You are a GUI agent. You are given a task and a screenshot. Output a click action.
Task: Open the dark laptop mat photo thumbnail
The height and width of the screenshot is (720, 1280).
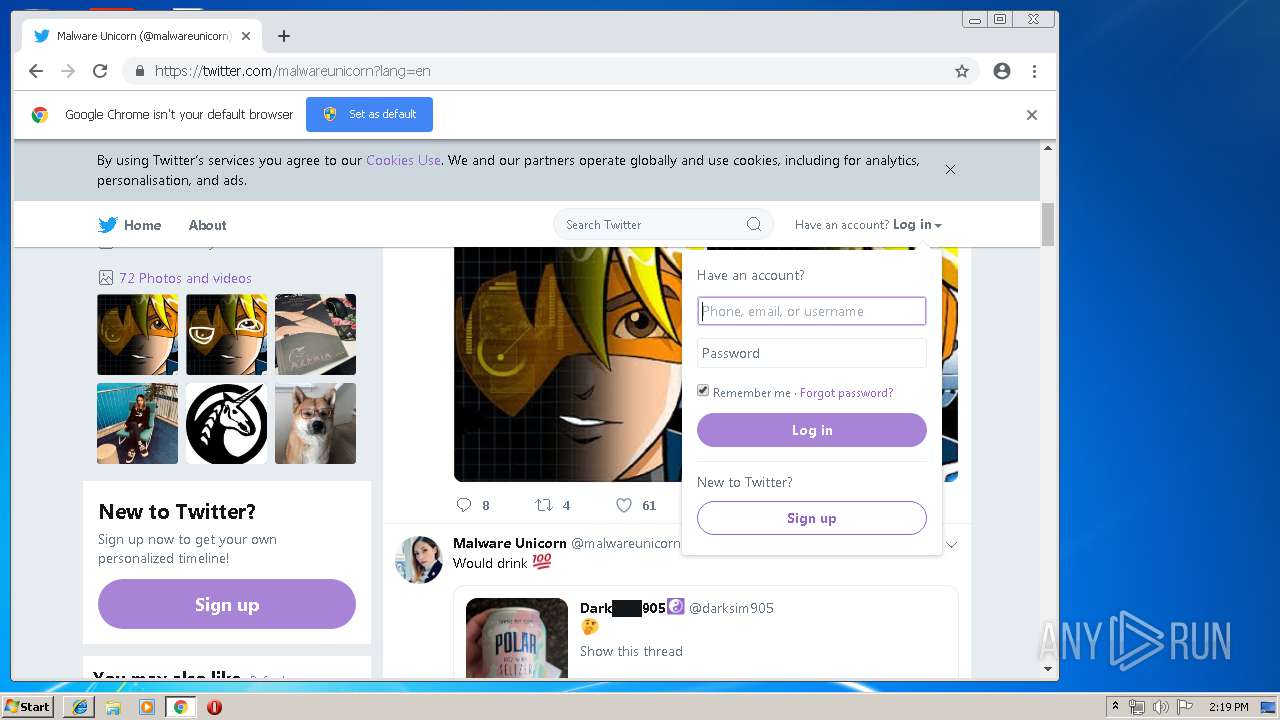[x=315, y=334]
